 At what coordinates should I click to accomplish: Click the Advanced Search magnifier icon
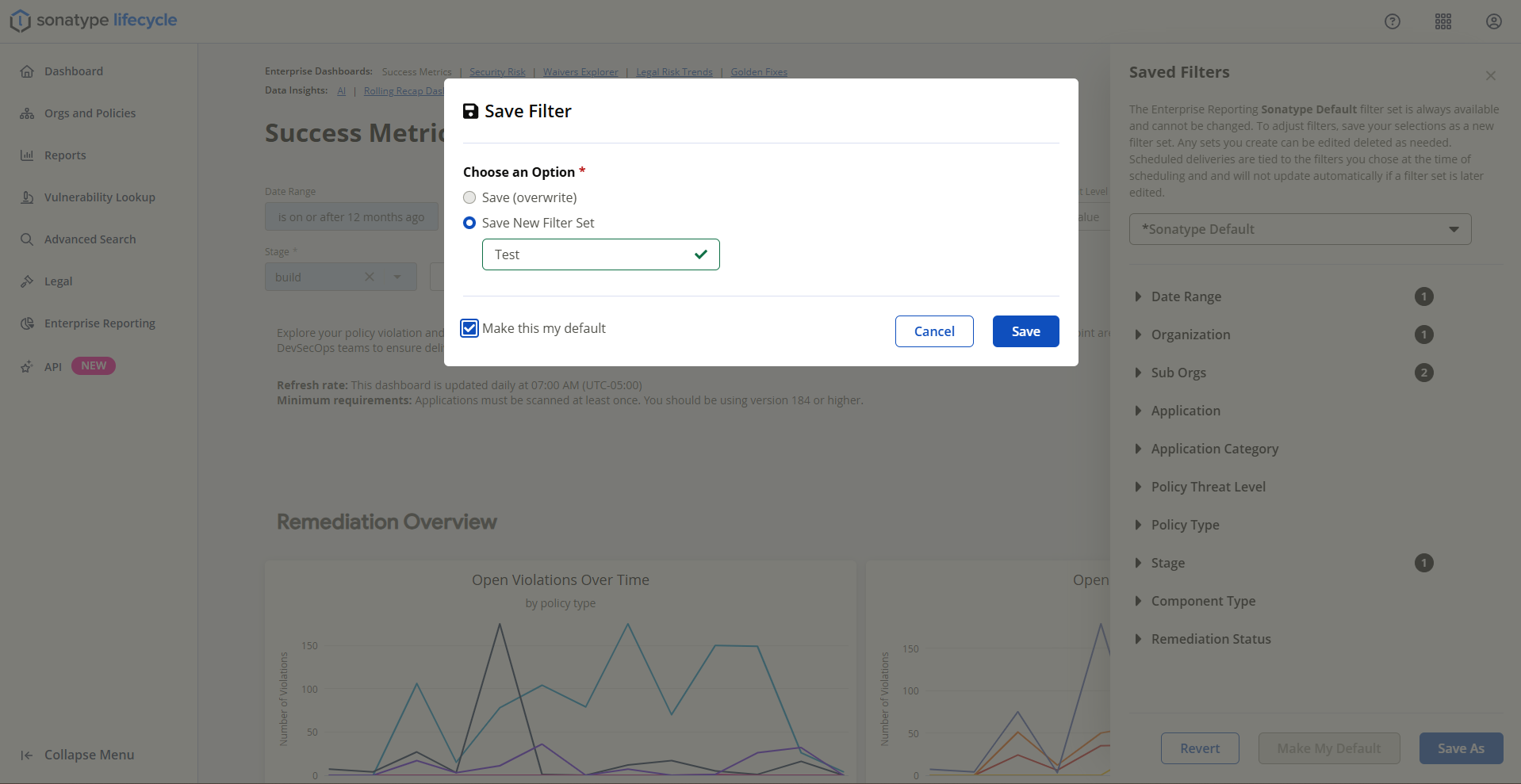27,239
